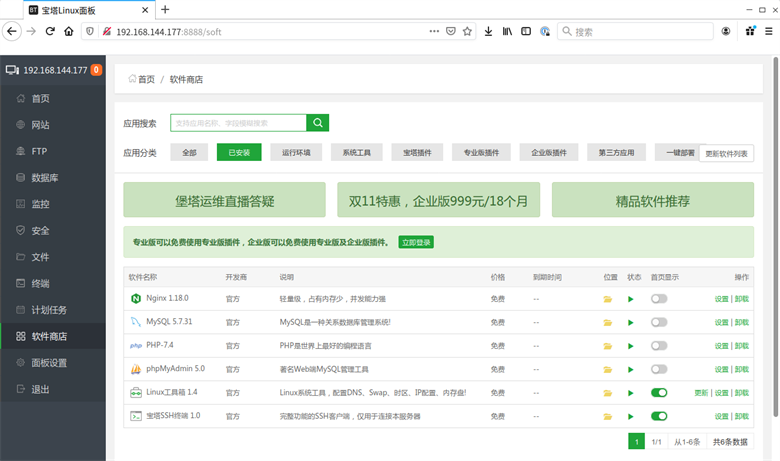The width and height of the screenshot is (780, 461).
Task: Select the 宝塔插件 category tab
Action: [x=417, y=152]
